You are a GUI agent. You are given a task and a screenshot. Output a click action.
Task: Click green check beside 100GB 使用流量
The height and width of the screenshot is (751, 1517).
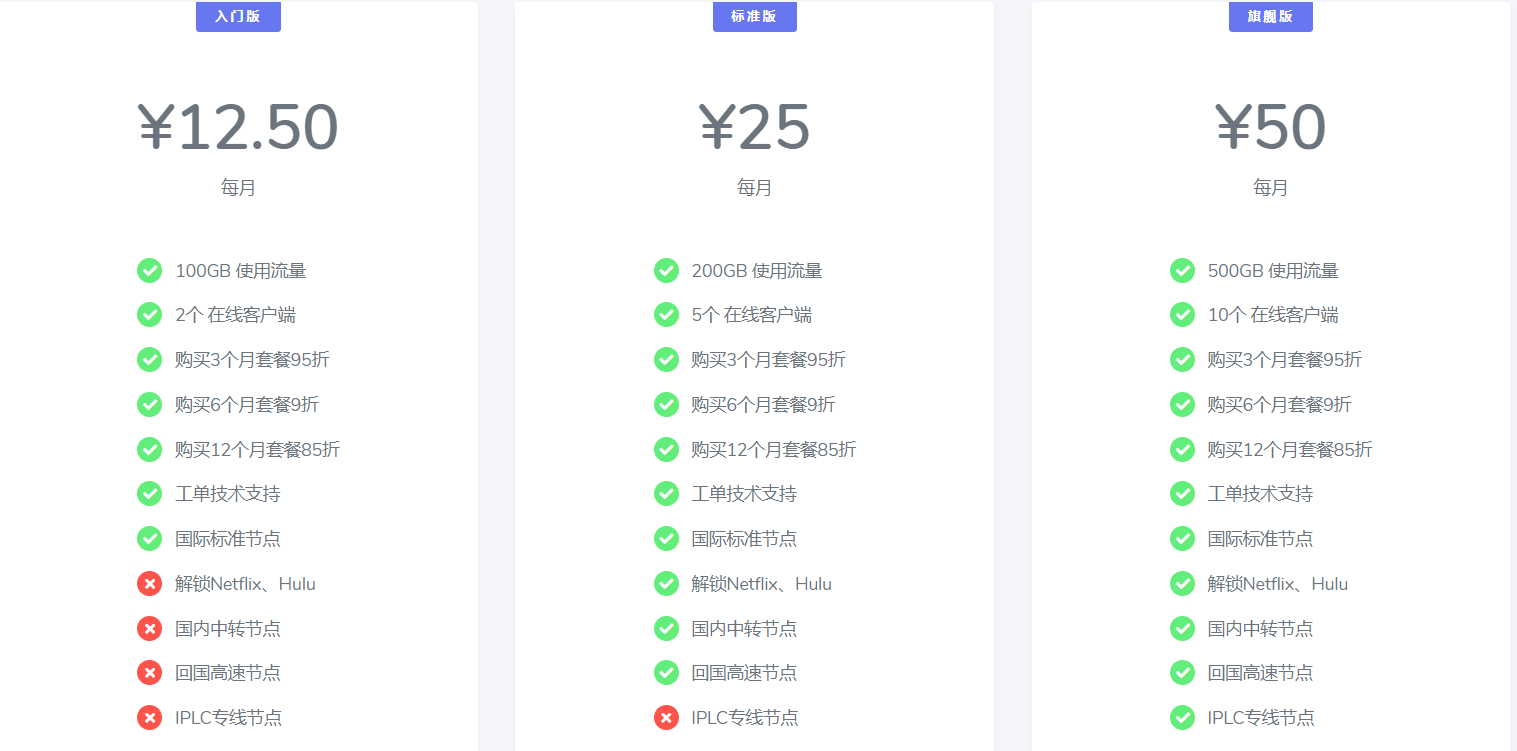[x=149, y=270]
